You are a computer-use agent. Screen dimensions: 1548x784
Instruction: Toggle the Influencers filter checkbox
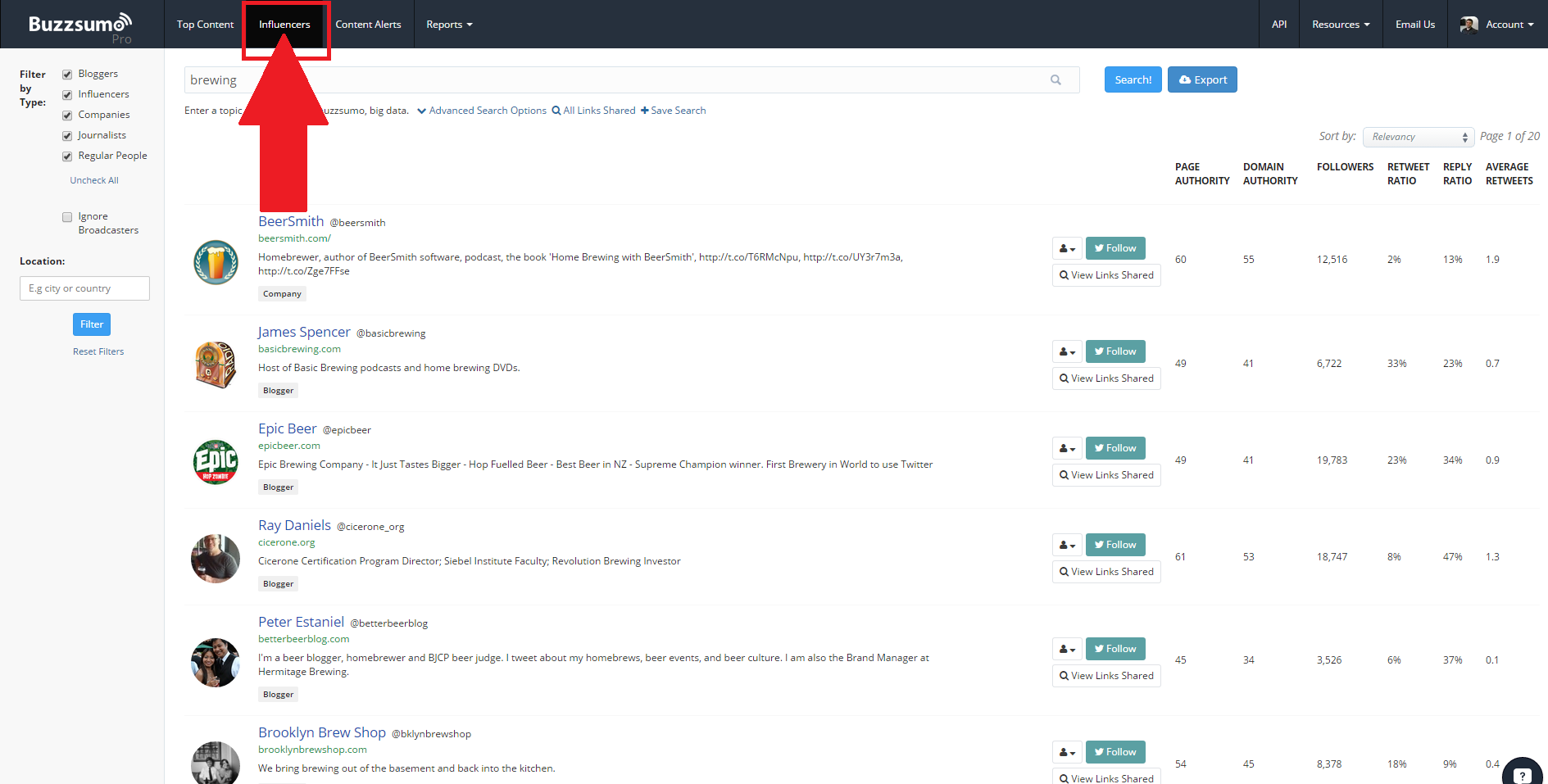point(67,95)
